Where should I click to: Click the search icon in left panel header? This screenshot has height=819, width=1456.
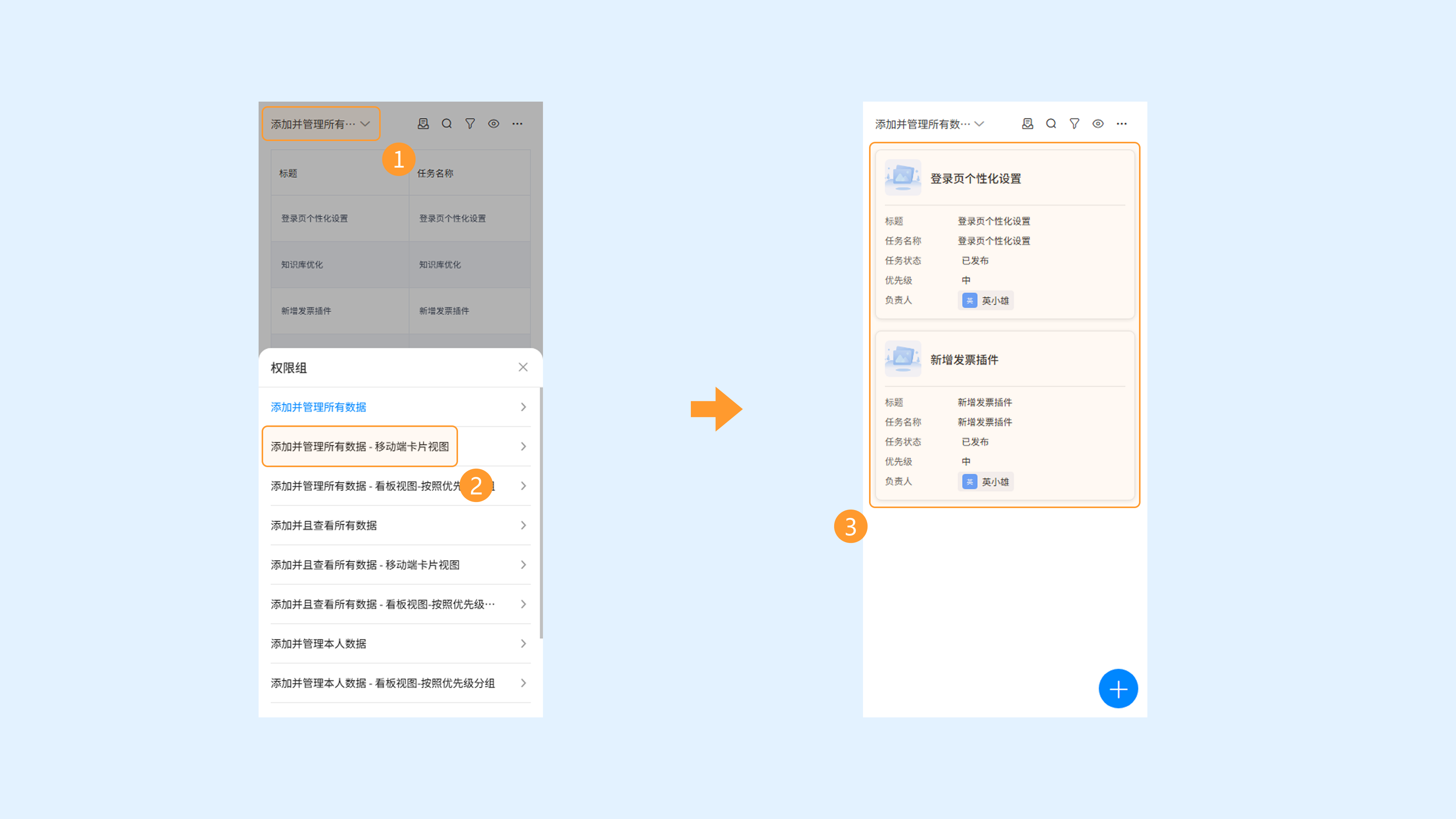[447, 124]
